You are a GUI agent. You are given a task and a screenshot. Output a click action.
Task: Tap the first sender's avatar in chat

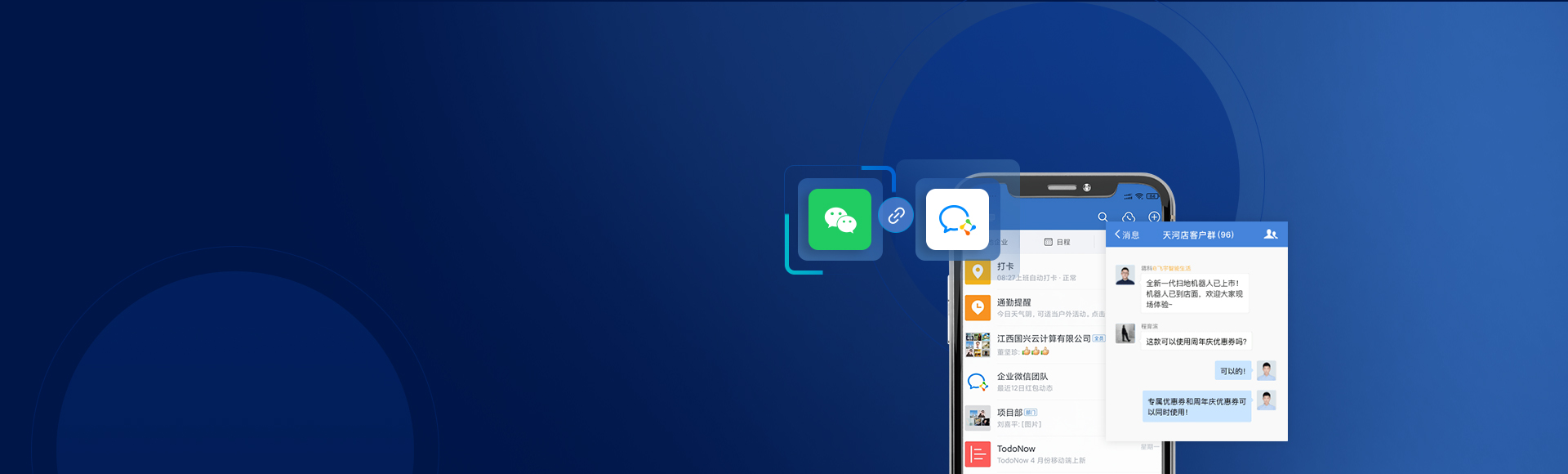tap(1125, 275)
